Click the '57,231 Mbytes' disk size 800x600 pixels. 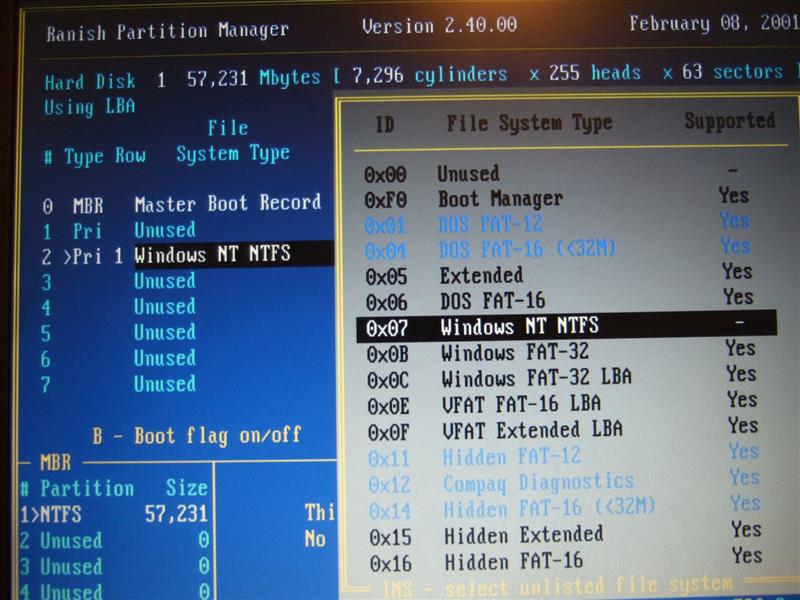click(x=254, y=78)
